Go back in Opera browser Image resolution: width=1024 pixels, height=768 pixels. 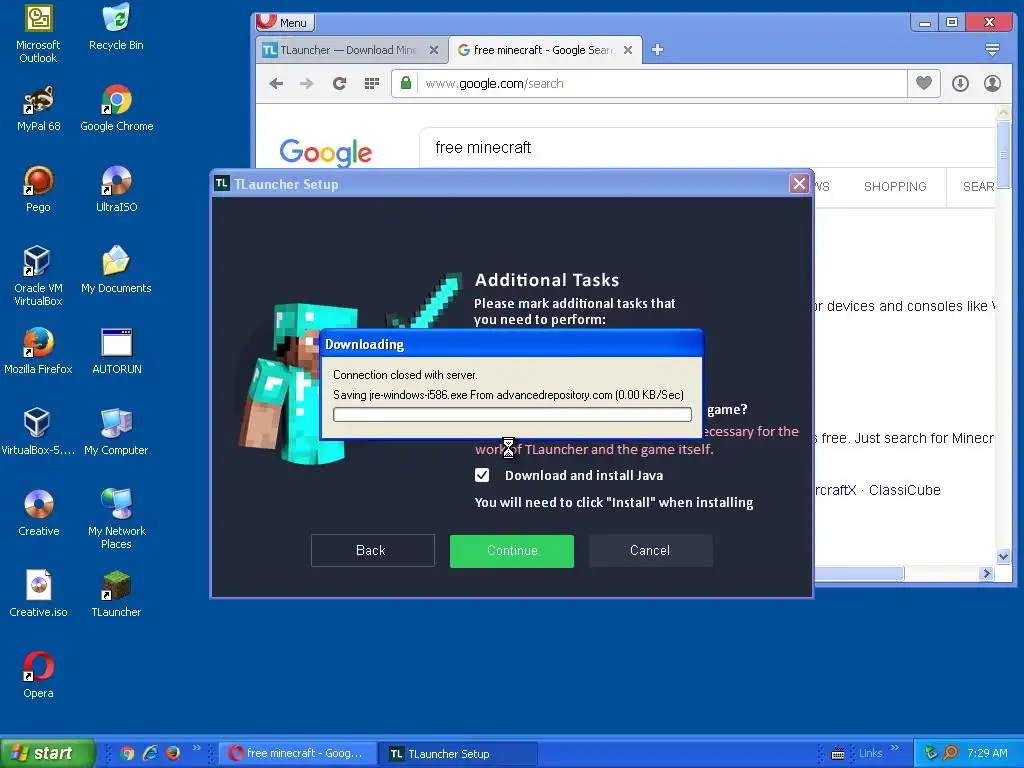[x=276, y=84]
